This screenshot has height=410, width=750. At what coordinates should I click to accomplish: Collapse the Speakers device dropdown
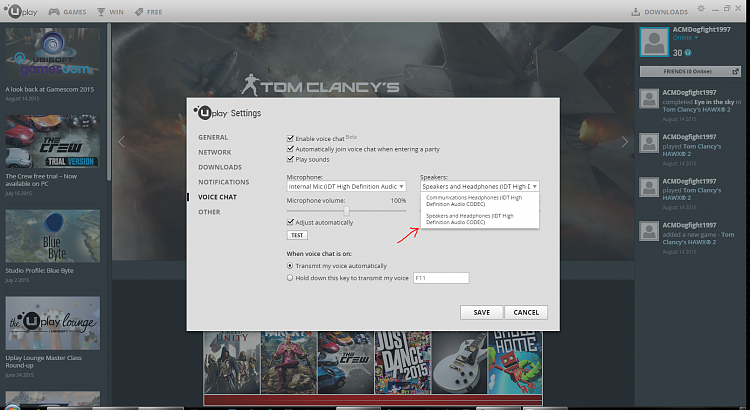point(480,186)
